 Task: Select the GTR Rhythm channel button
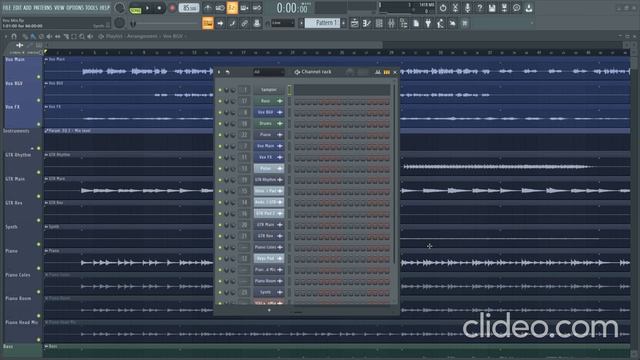pos(269,180)
